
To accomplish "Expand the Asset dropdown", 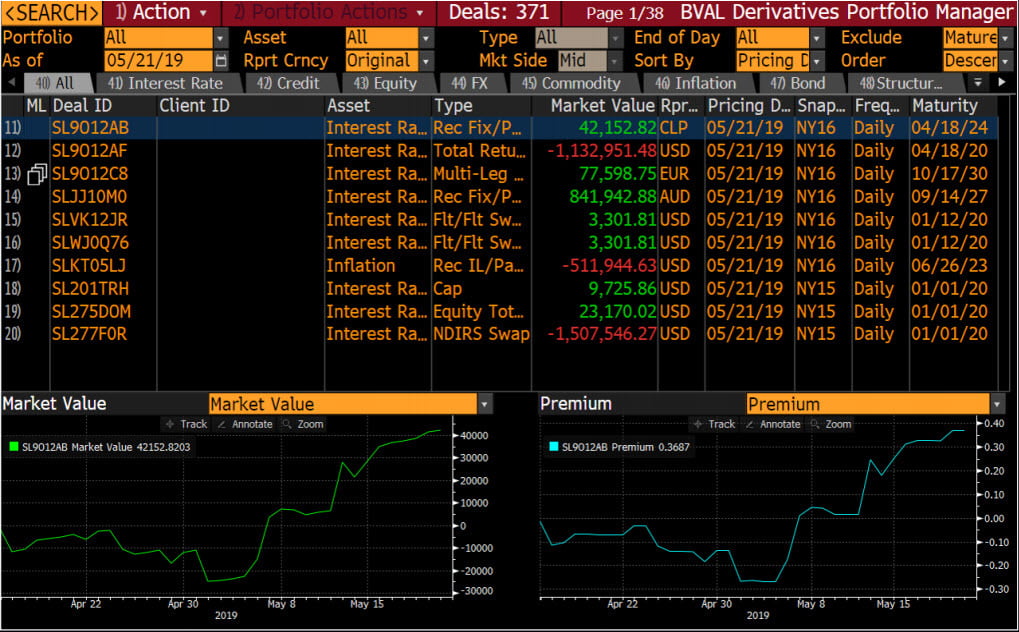I will 426,38.
